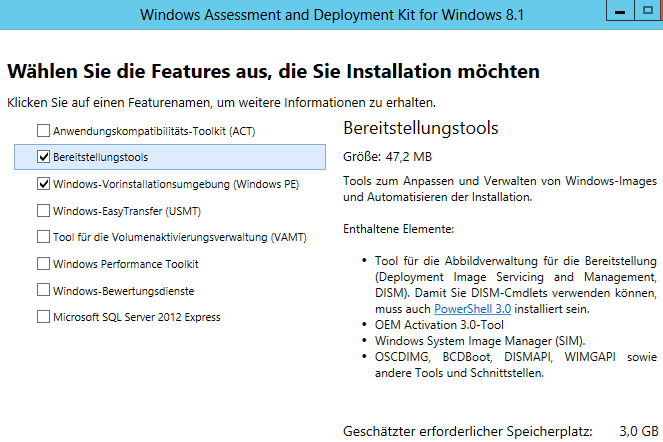
Task: Tick the Windows-Bewertungsdienste checkbox
Action: (43, 290)
